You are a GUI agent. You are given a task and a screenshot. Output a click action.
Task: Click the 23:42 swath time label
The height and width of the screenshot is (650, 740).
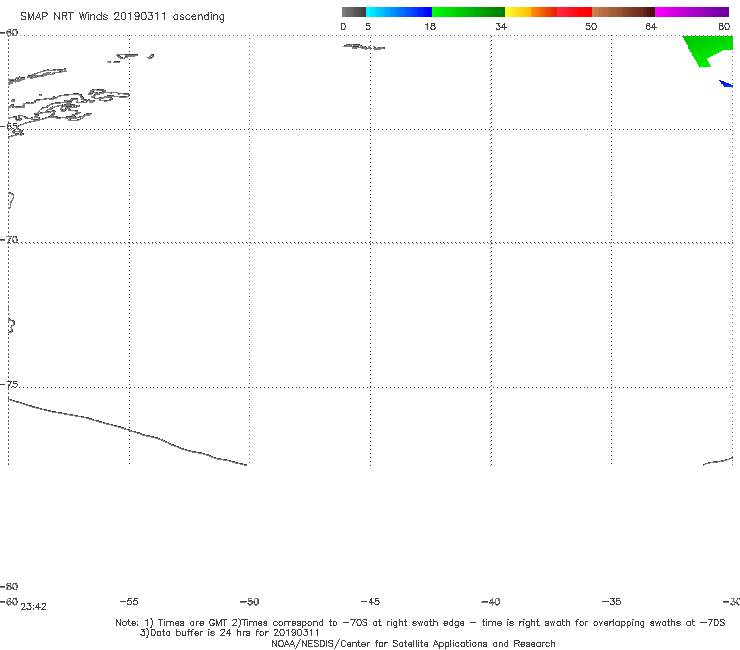(34, 607)
